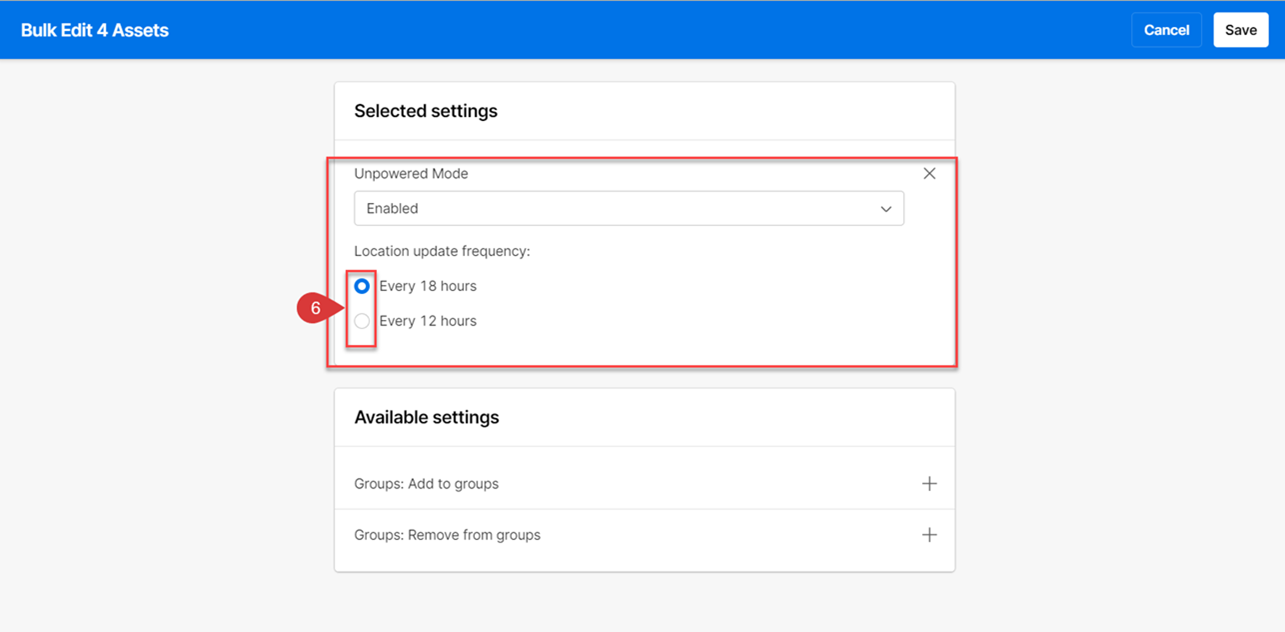Select the Every 12 hours radio button
This screenshot has width=1285, height=632.
pos(362,321)
